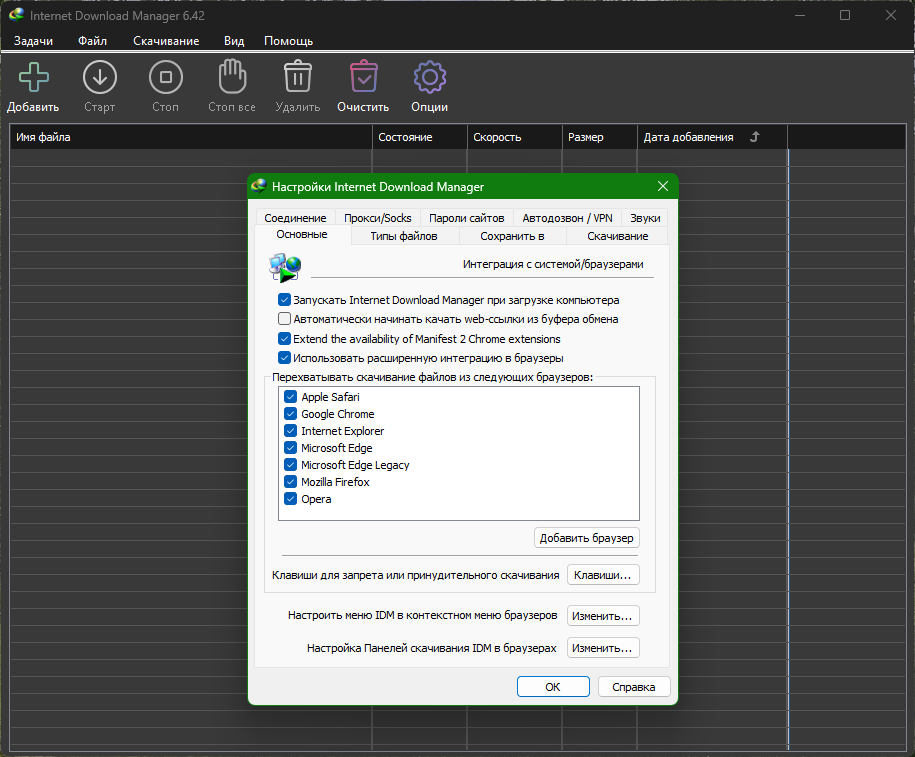Uncheck Internet Explorer browser checkbox

(291, 431)
